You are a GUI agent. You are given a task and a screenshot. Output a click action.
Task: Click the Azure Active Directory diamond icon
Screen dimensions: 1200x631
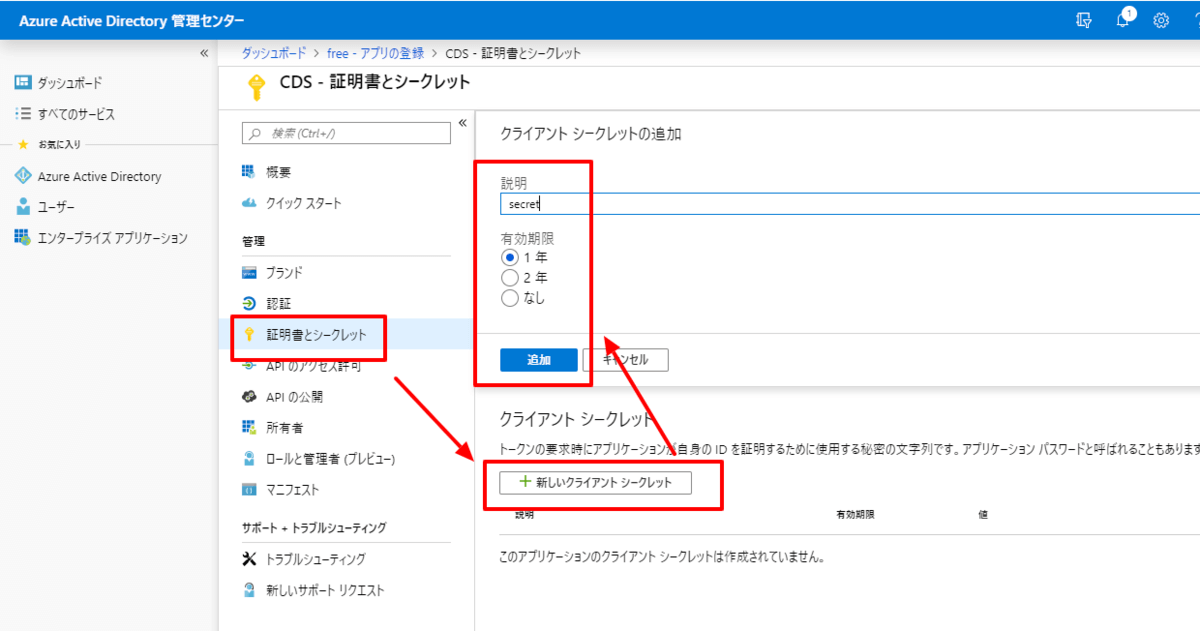pyautogui.click(x=22, y=176)
